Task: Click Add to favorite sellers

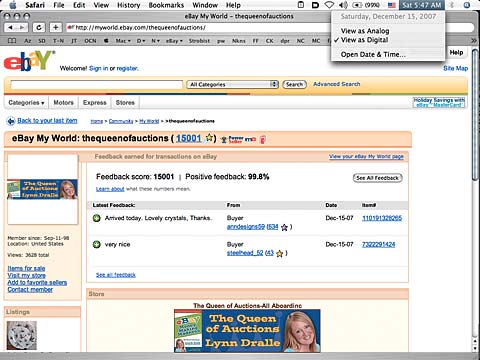Action: point(37,283)
